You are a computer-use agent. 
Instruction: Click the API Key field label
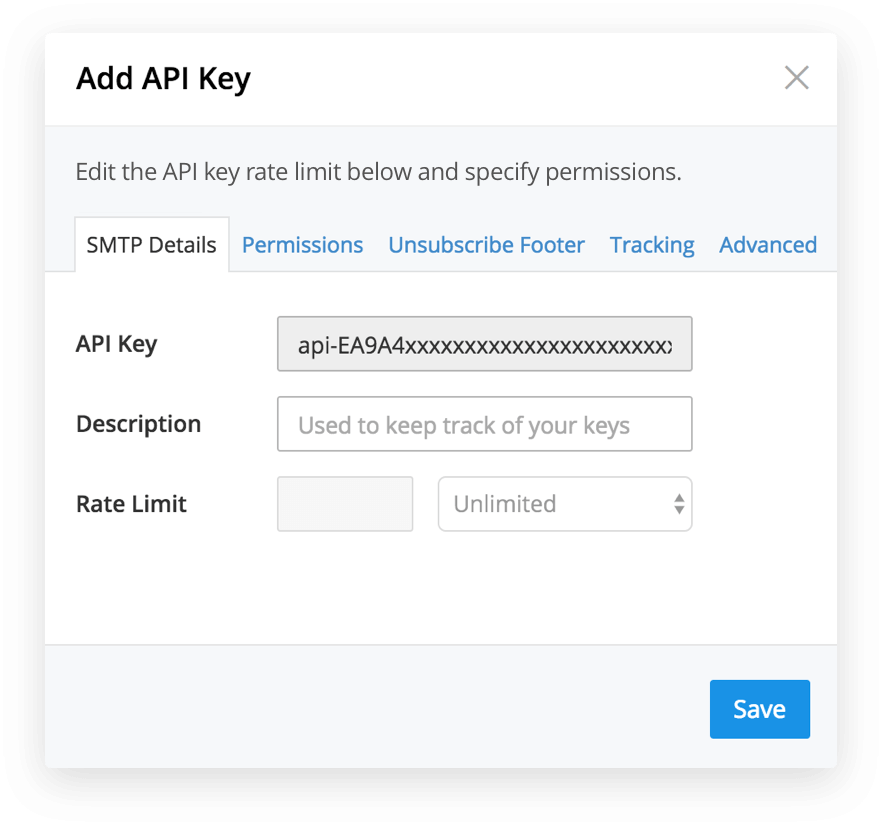tap(116, 344)
